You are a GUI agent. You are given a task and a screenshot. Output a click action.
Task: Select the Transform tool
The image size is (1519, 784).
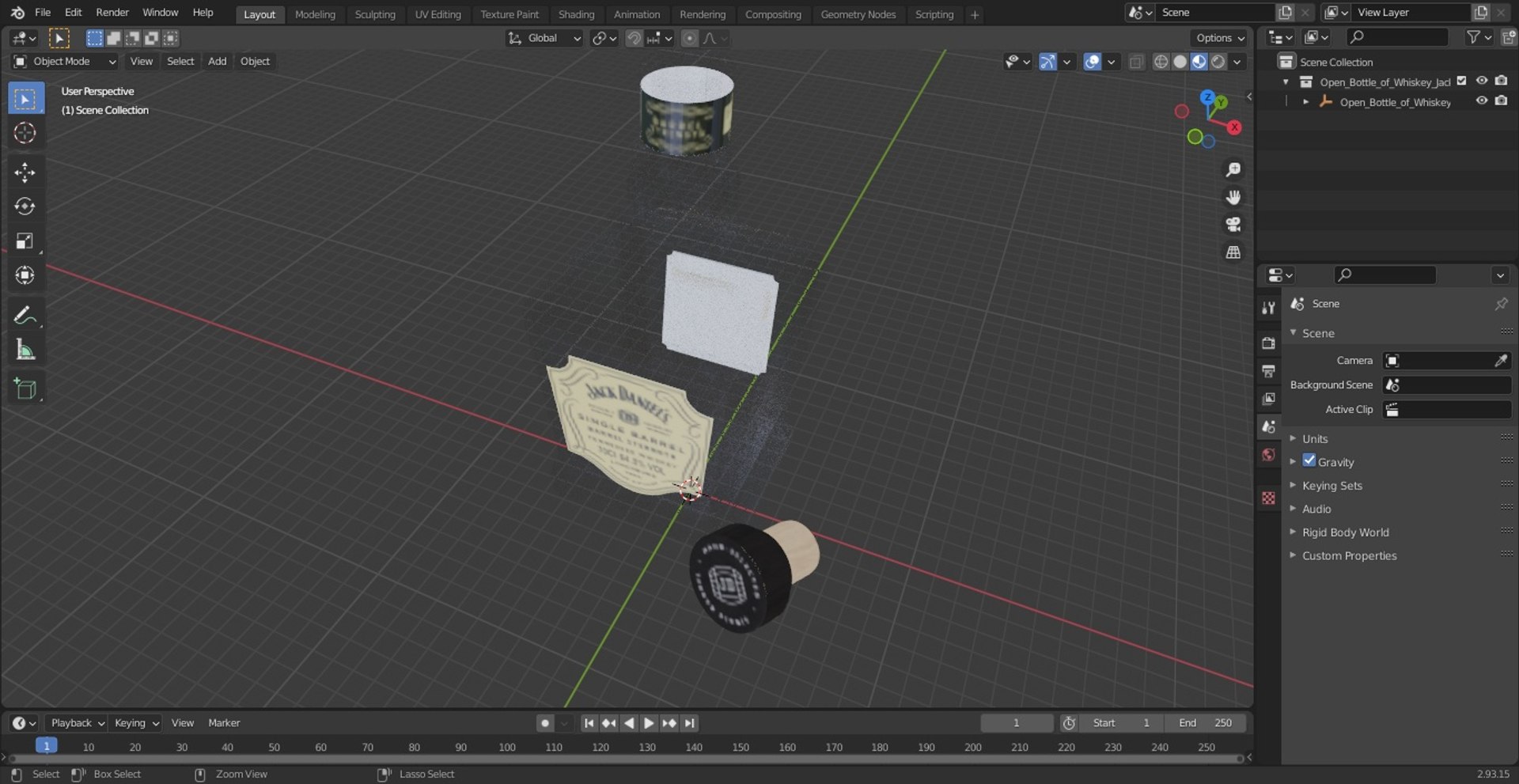point(25,275)
